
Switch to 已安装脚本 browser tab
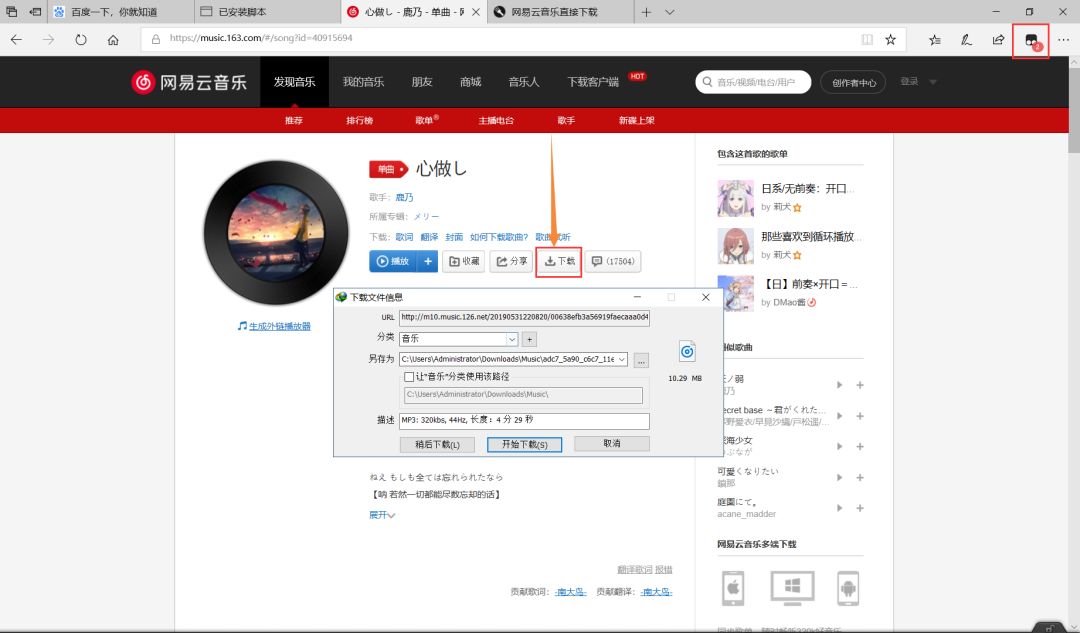click(x=267, y=12)
